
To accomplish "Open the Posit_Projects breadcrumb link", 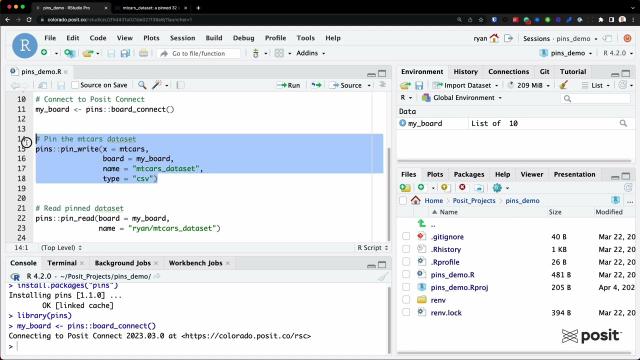I will (x=473, y=200).
